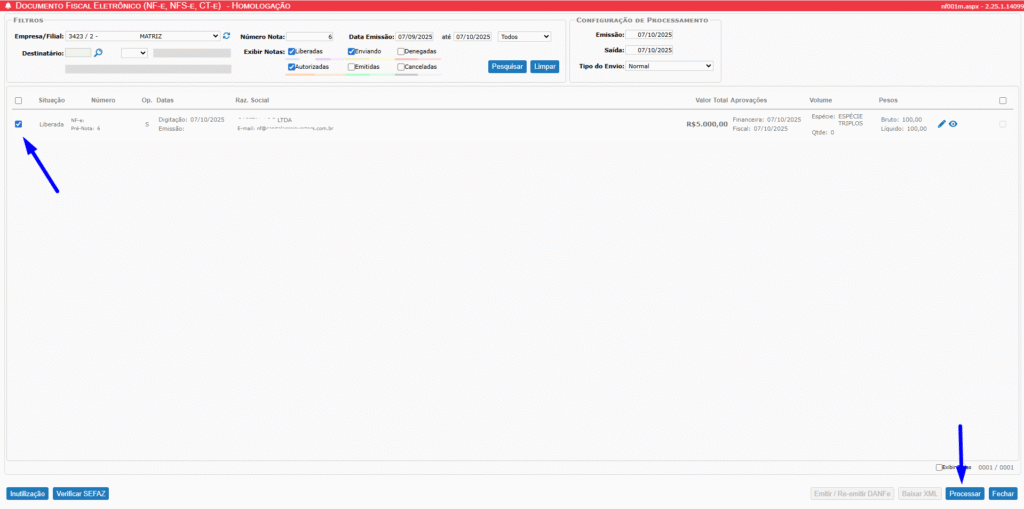Click the pencil edit icon in the row
The width and height of the screenshot is (1024, 509).
point(941,124)
